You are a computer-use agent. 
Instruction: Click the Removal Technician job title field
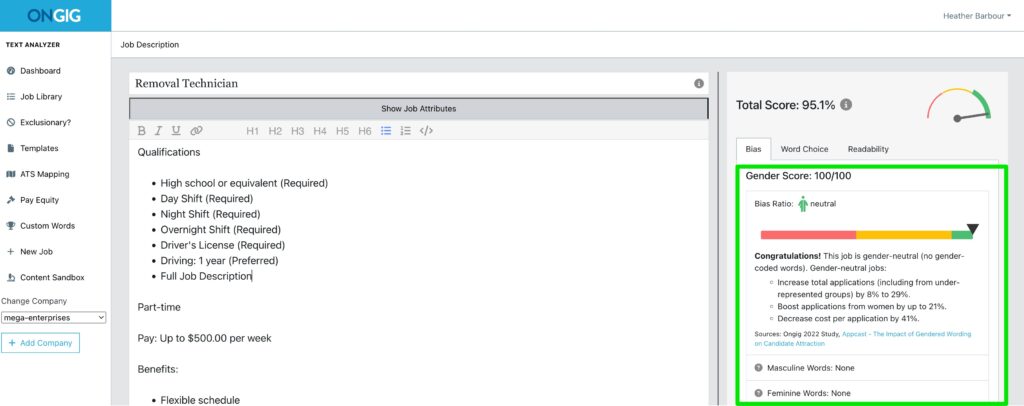tap(400, 84)
